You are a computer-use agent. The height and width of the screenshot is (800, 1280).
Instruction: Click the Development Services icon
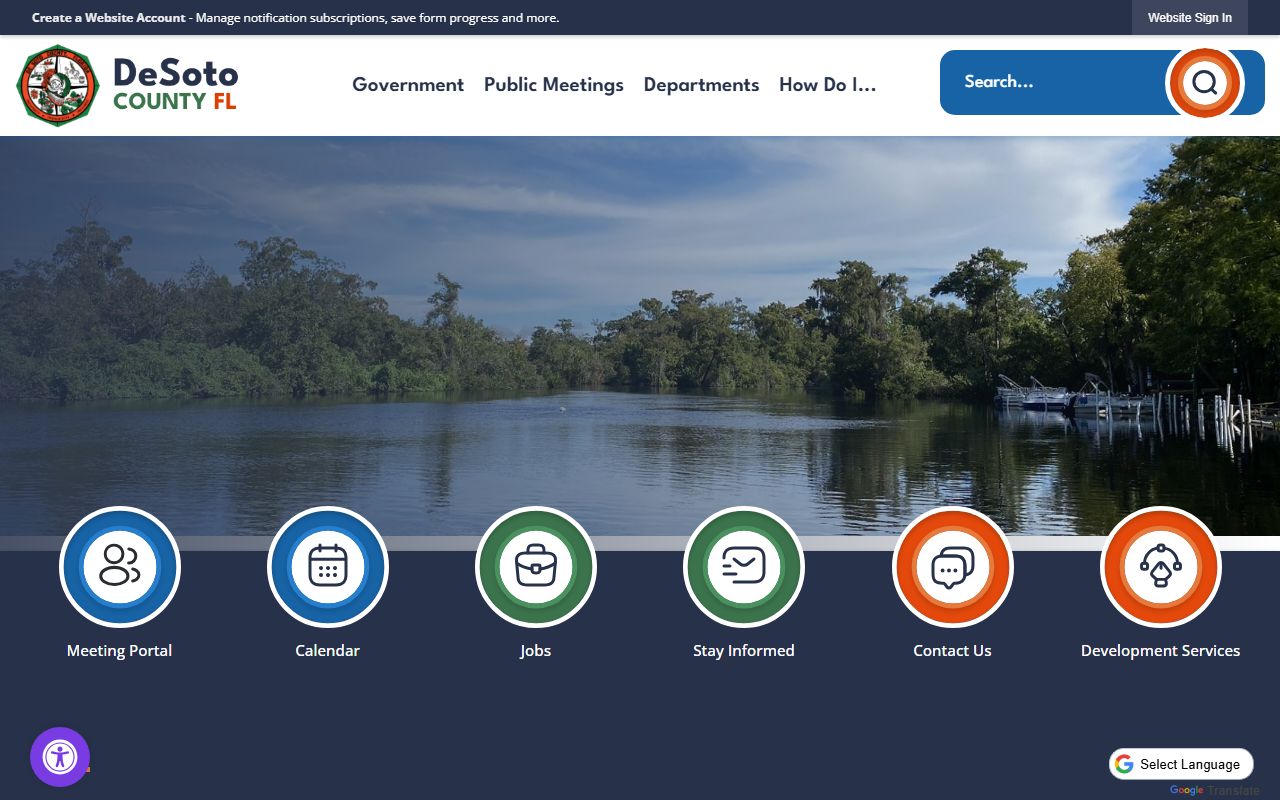coord(1160,566)
